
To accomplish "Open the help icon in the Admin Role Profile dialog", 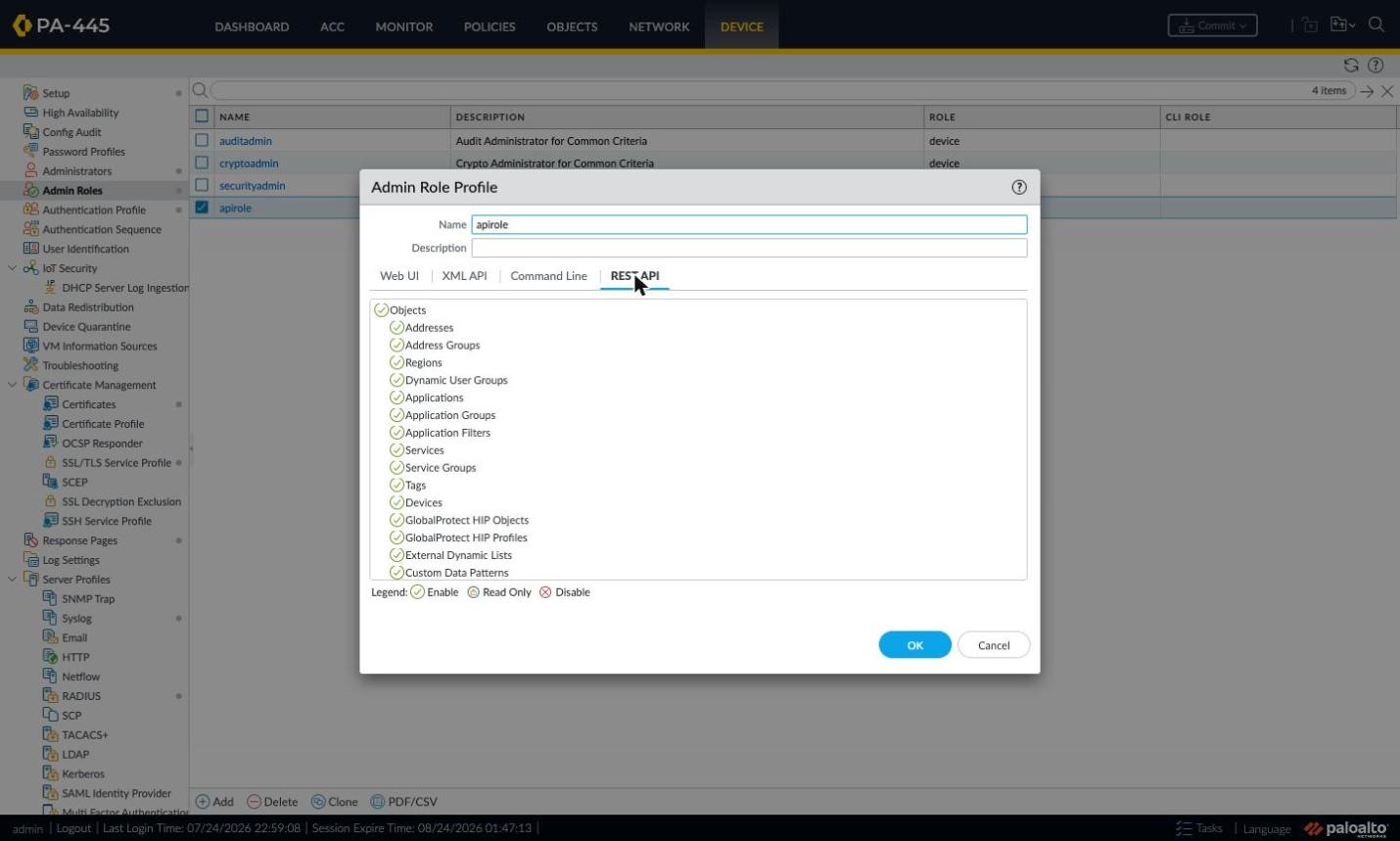I will (1019, 187).
